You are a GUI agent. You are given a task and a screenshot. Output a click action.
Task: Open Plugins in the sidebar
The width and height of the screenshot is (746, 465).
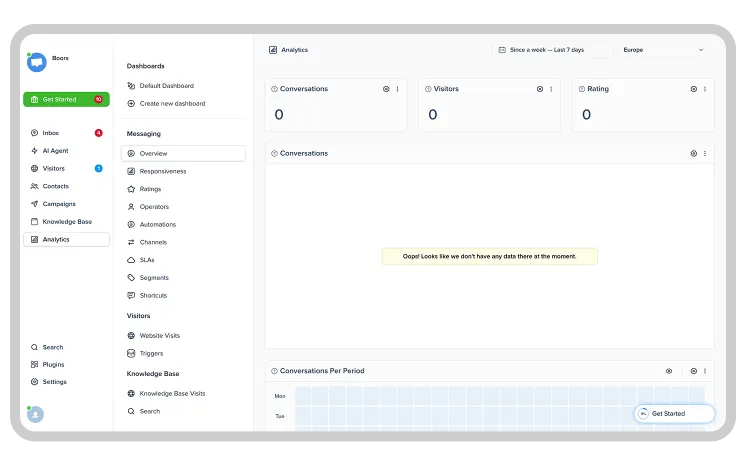[48, 365]
